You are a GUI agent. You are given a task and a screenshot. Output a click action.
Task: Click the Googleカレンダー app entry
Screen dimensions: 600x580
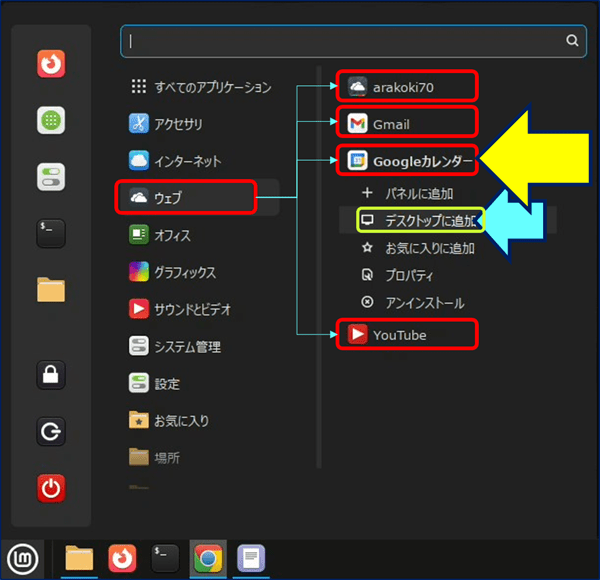click(407, 160)
